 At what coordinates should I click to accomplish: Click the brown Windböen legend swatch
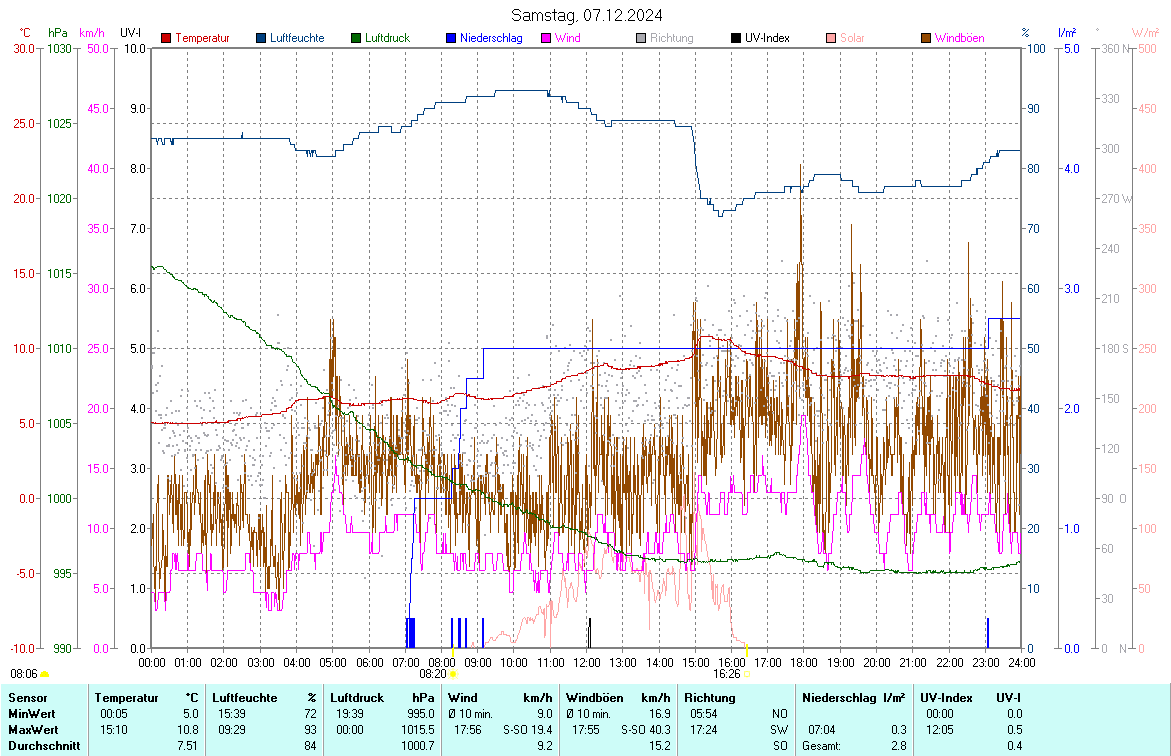pyautogui.click(x=926, y=38)
